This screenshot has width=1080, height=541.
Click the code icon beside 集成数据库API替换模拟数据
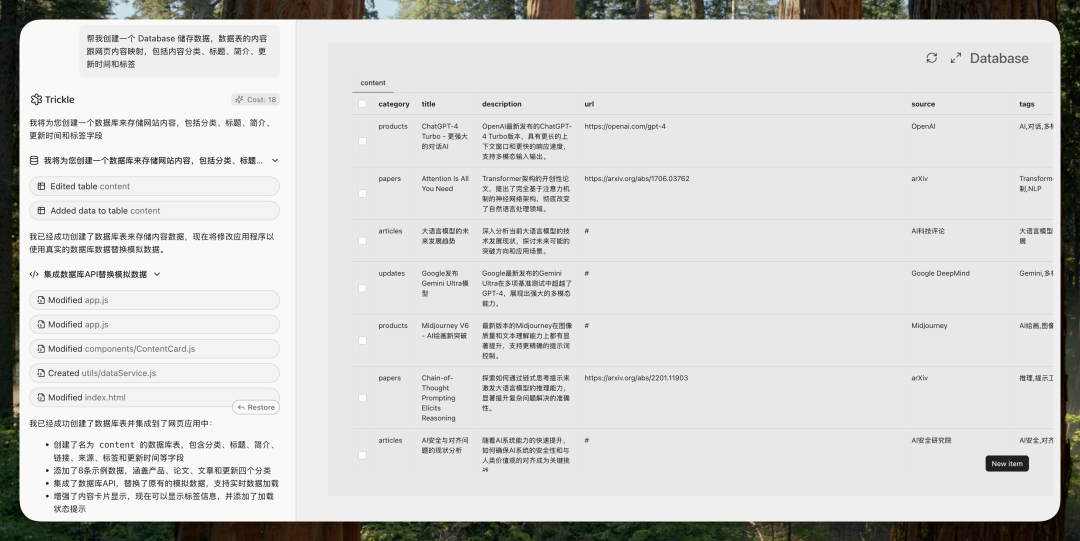34,274
